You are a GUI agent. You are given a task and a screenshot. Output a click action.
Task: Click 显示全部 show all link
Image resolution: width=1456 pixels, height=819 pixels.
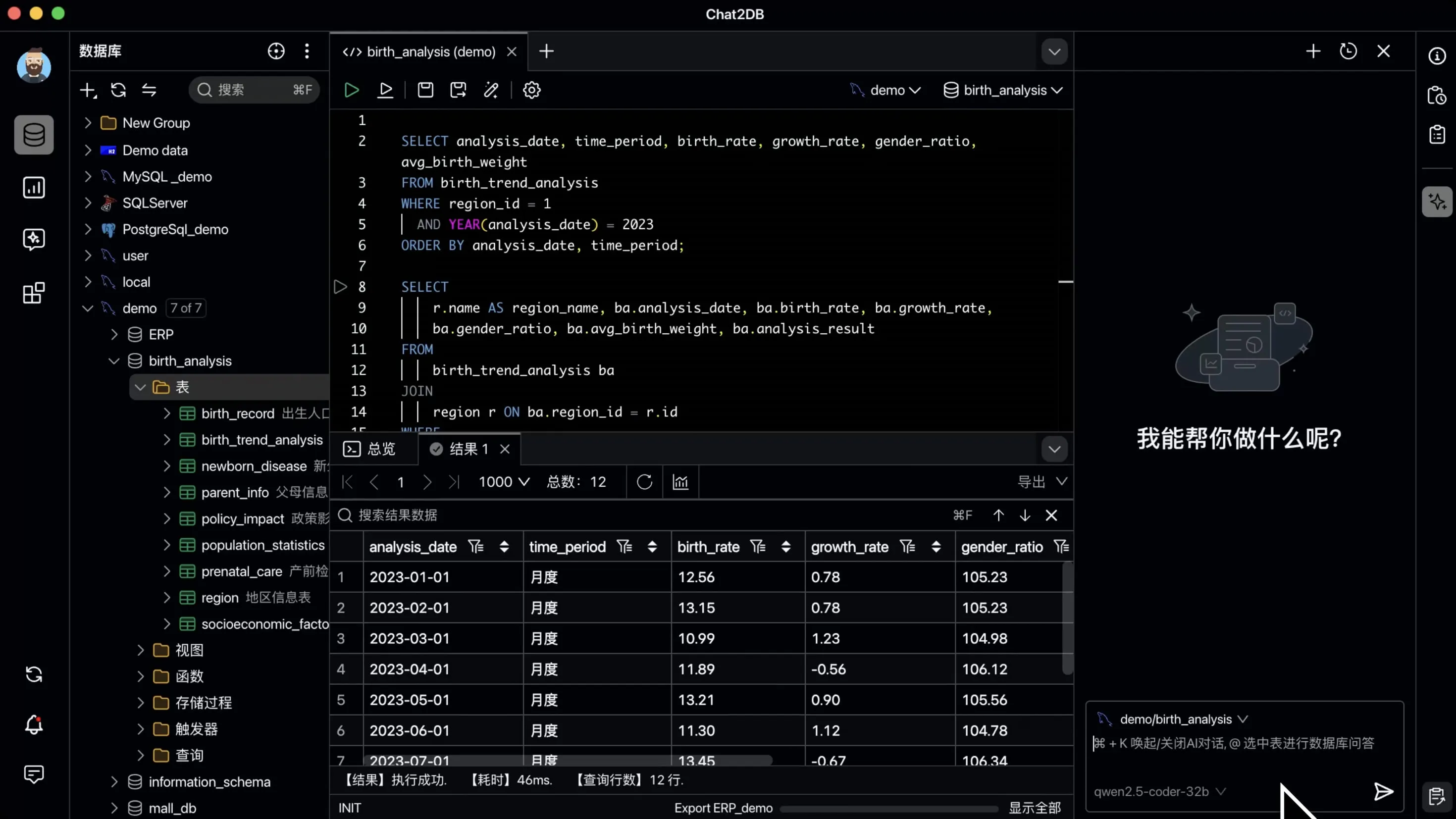click(x=1035, y=808)
